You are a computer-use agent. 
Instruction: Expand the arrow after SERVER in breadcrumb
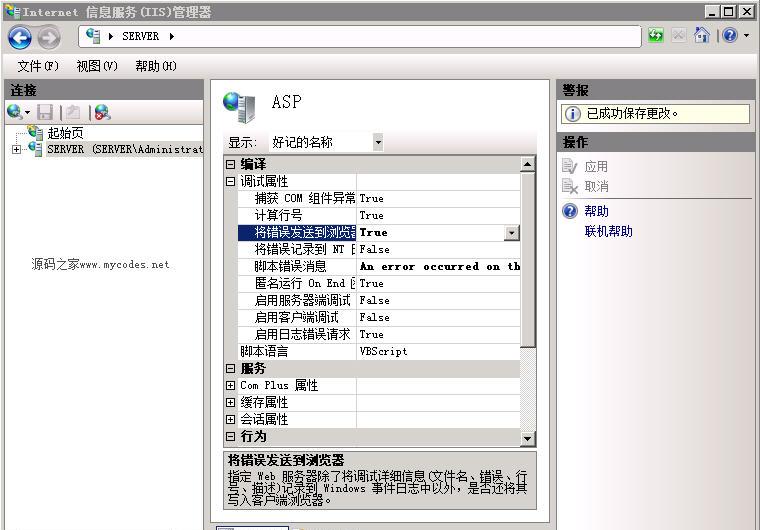[172, 36]
